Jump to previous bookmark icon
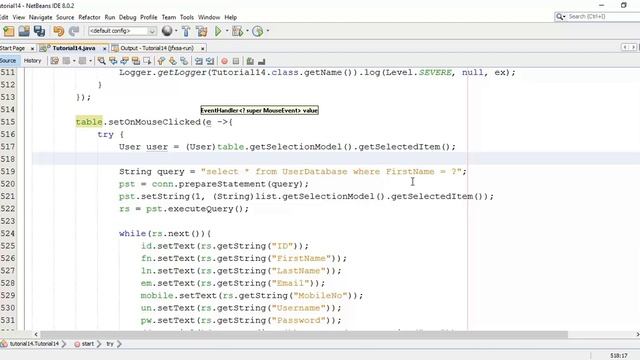 pyautogui.click(x=161, y=61)
